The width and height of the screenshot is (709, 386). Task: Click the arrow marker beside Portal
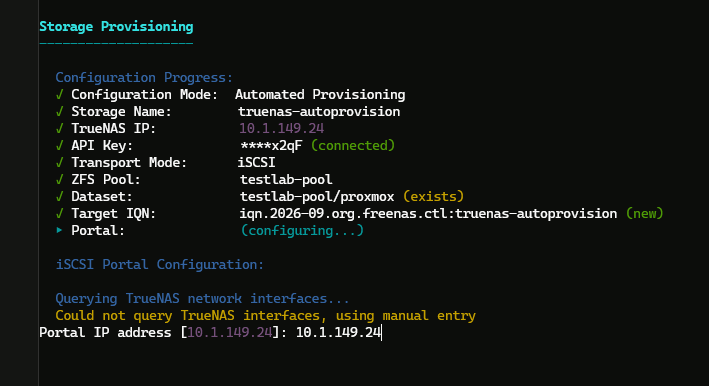[59, 230]
